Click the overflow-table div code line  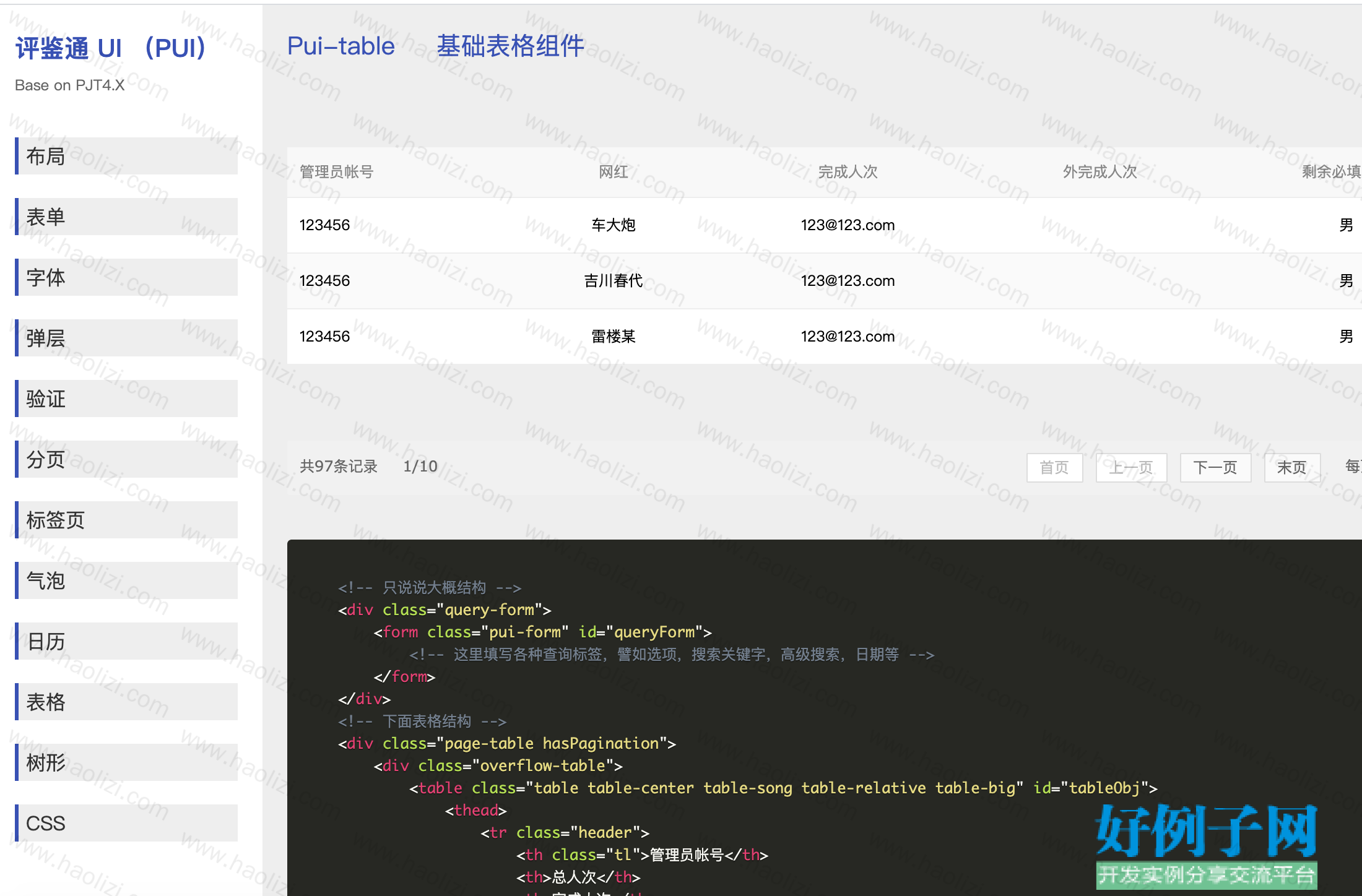tap(498, 765)
